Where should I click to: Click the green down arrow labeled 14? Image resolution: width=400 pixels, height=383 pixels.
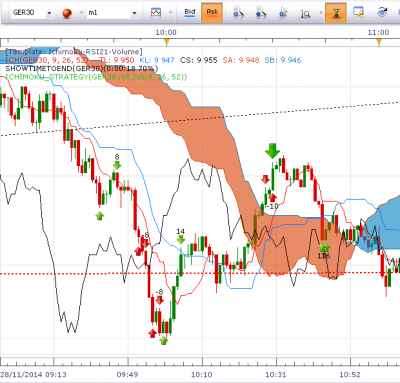[x=181, y=239]
